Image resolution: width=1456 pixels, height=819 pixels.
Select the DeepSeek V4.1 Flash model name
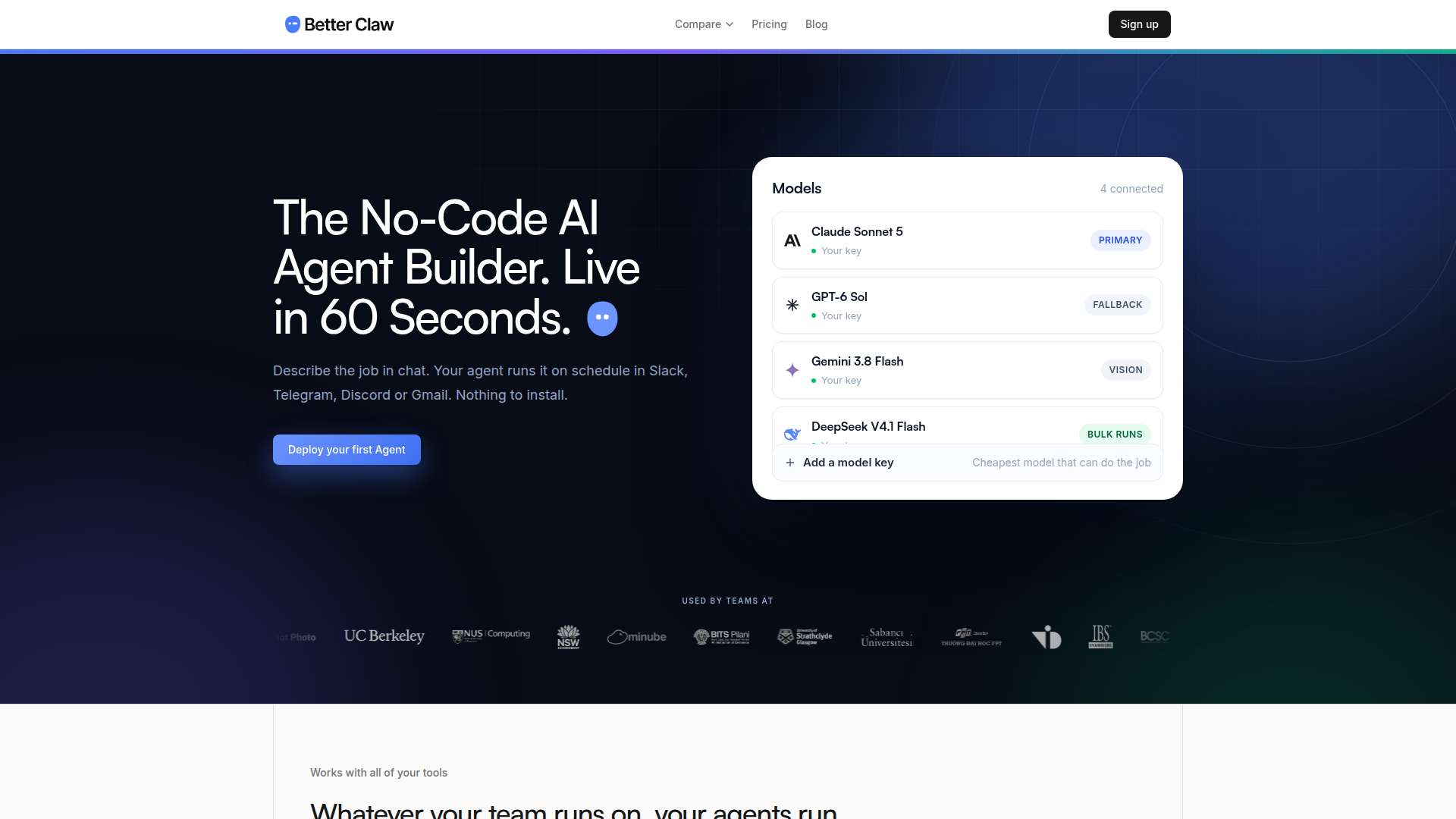(x=868, y=427)
